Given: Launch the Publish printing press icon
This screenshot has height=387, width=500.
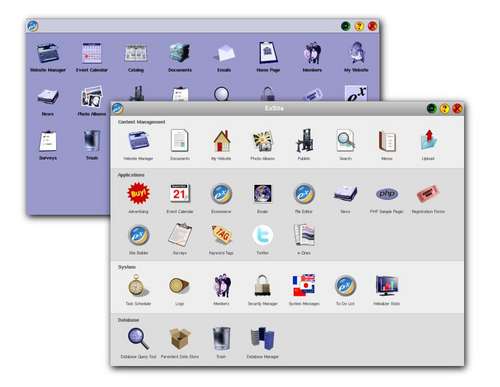Looking at the screenshot, I should click(304, 141).
